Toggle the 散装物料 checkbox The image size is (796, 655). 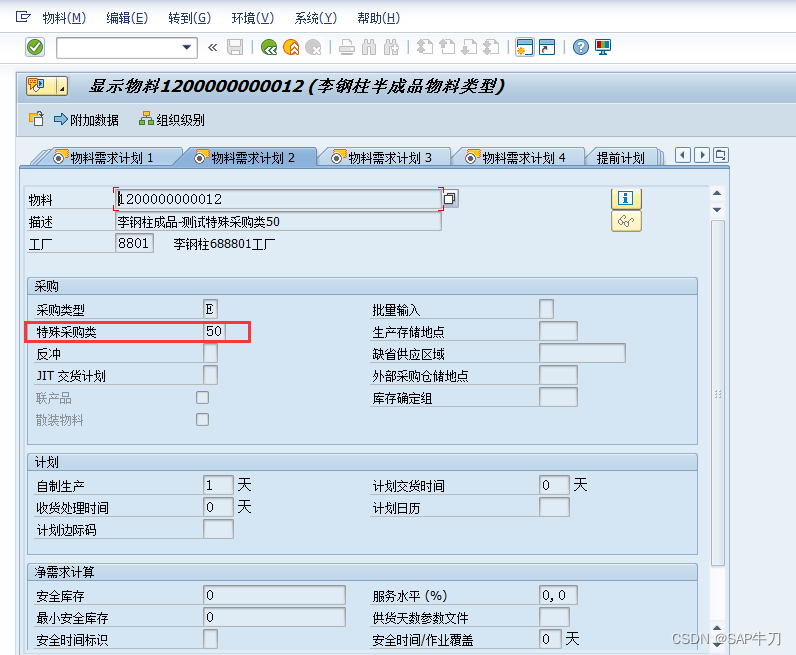tap(203, 419)
